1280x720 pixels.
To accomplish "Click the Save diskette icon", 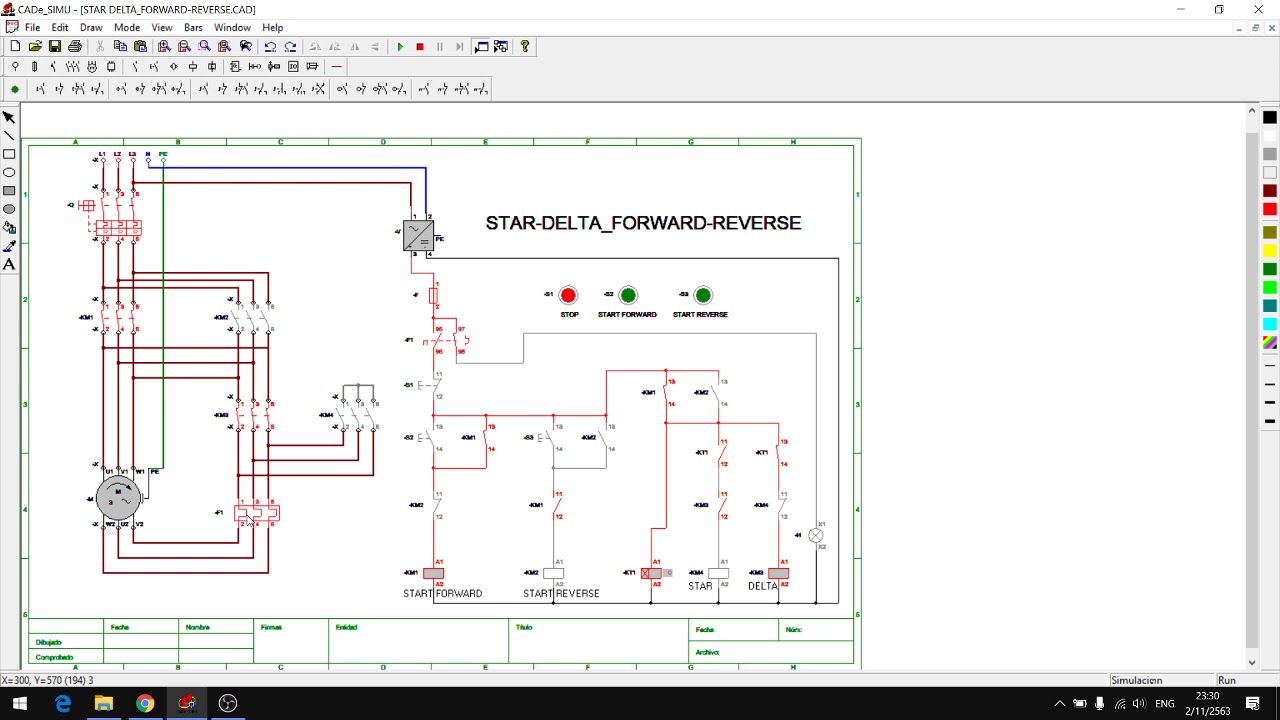I will [x=55, y=47].
